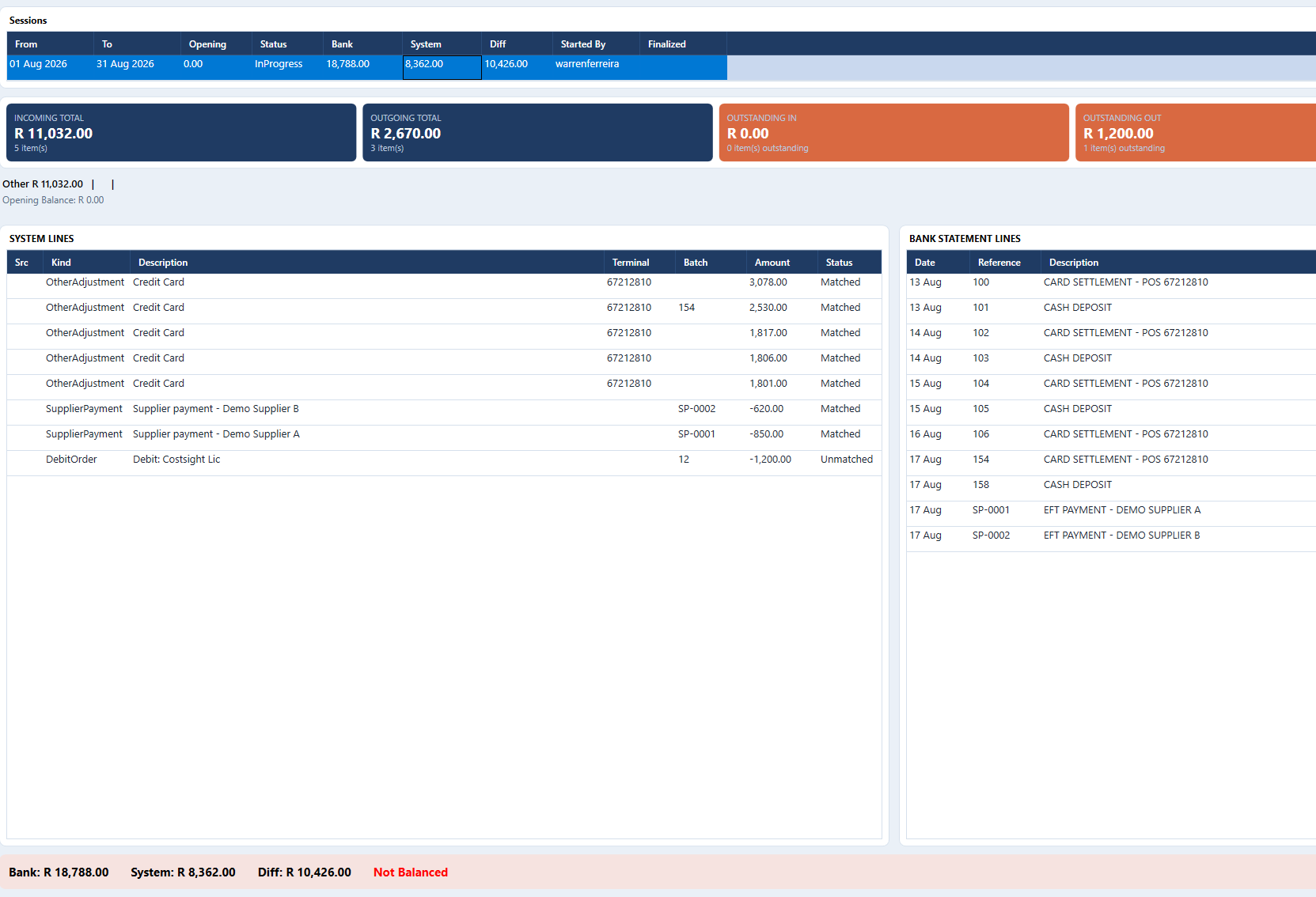
Task: Select the Credit Card line for 3,078.00
Action: [x=444, y=286]
